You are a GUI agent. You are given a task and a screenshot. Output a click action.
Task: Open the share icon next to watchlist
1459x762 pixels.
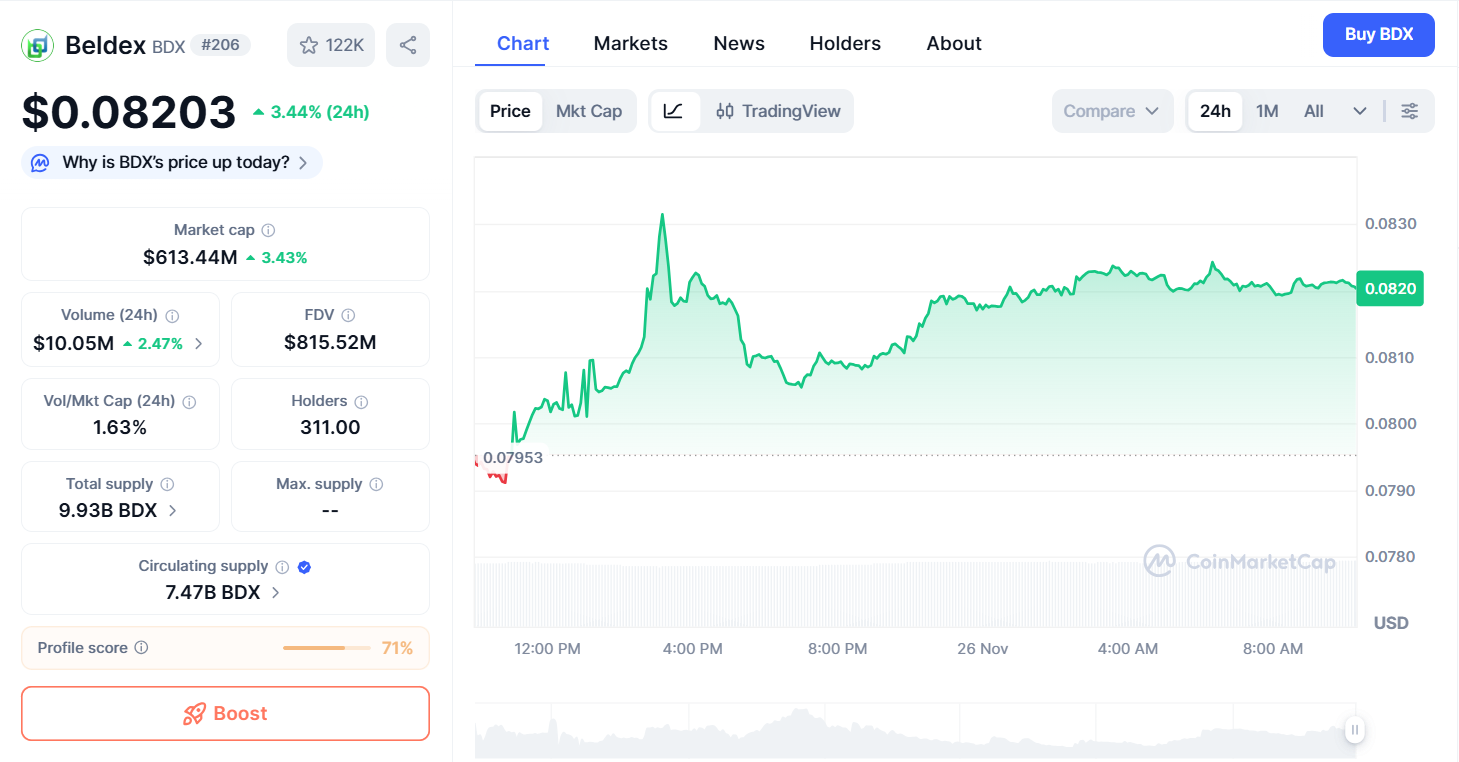click(407, 44)
